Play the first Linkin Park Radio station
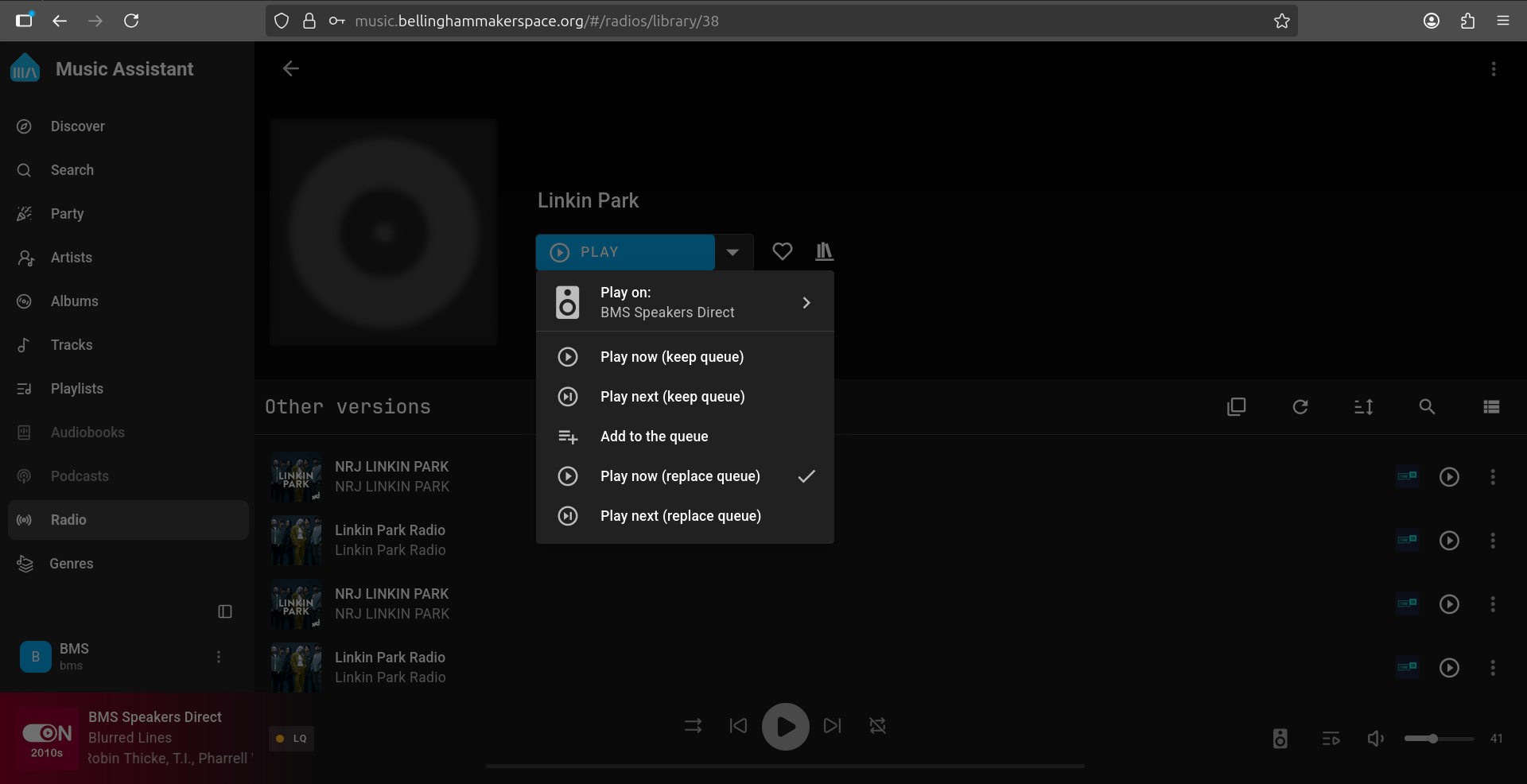The image size is (1527, 784). point(1449,540)
